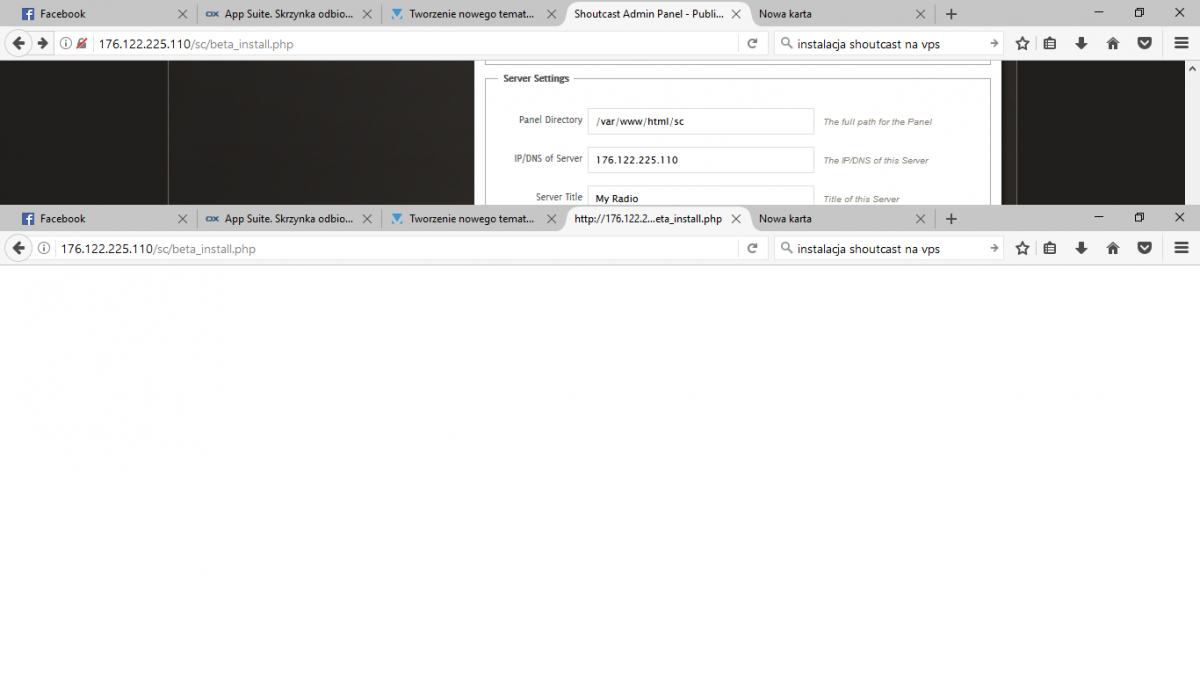The height and width of the screenshot is (675, 1200).
Task: Close Shoutcast Admin Panel tab
Action: (x=736, y=14)
